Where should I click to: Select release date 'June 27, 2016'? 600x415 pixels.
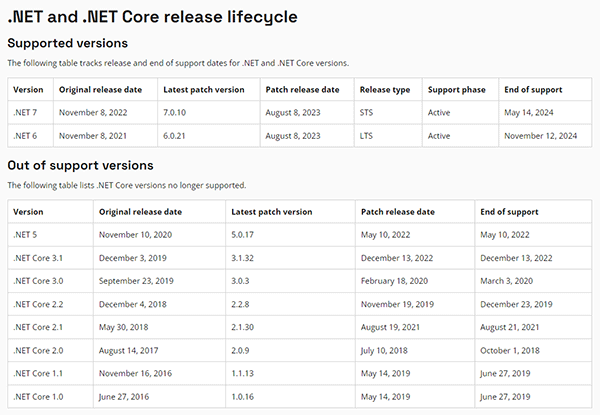click(124, 397)
